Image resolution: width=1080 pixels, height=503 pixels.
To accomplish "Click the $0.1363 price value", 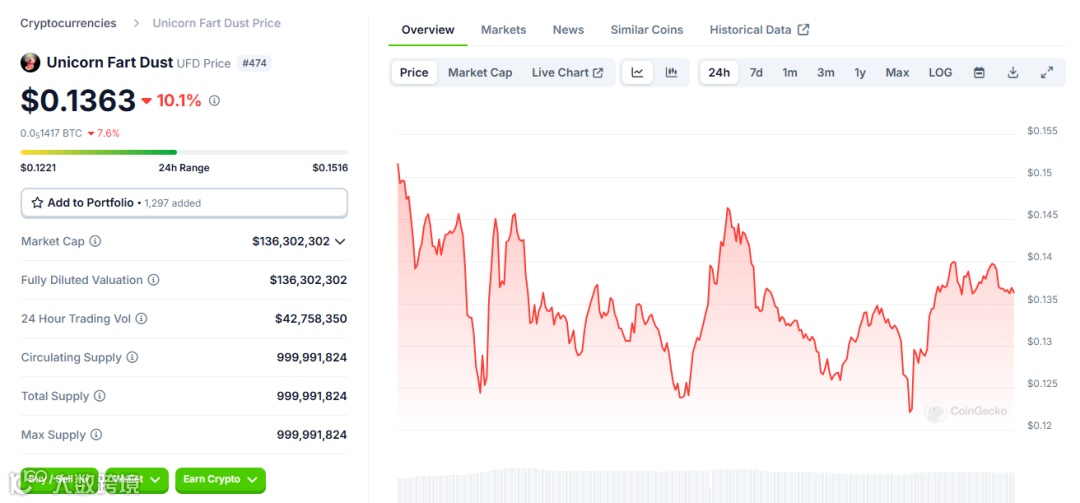I will [x=78, y=101].
